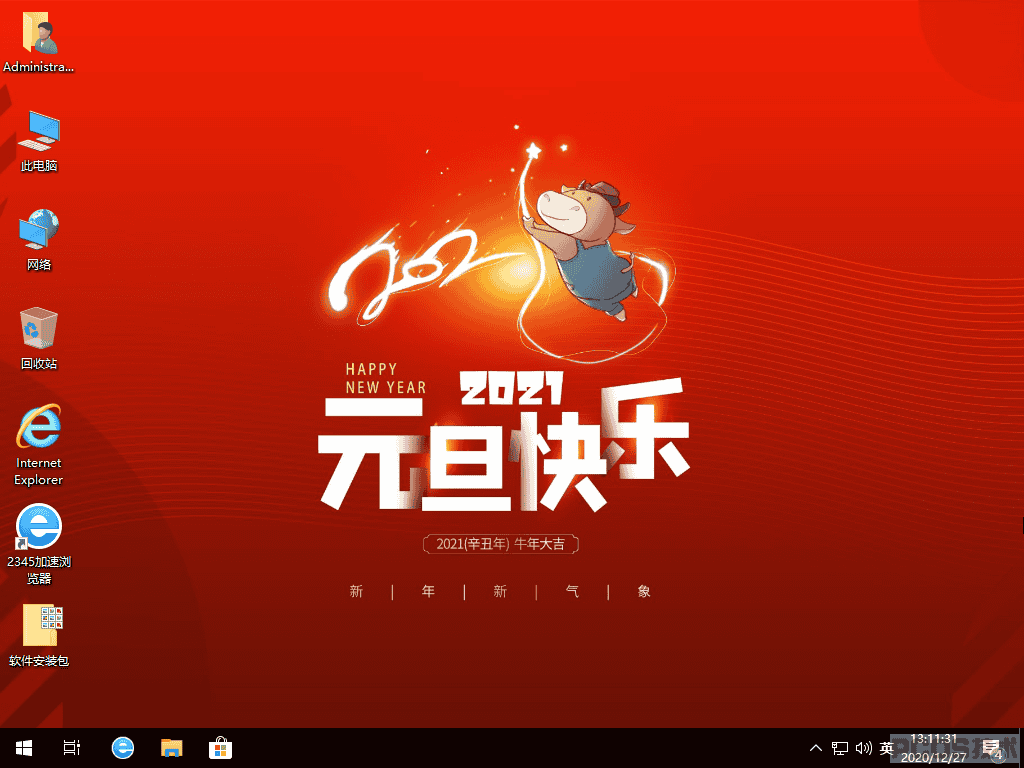Open the taskbar clock and calendar

[934, 748]
